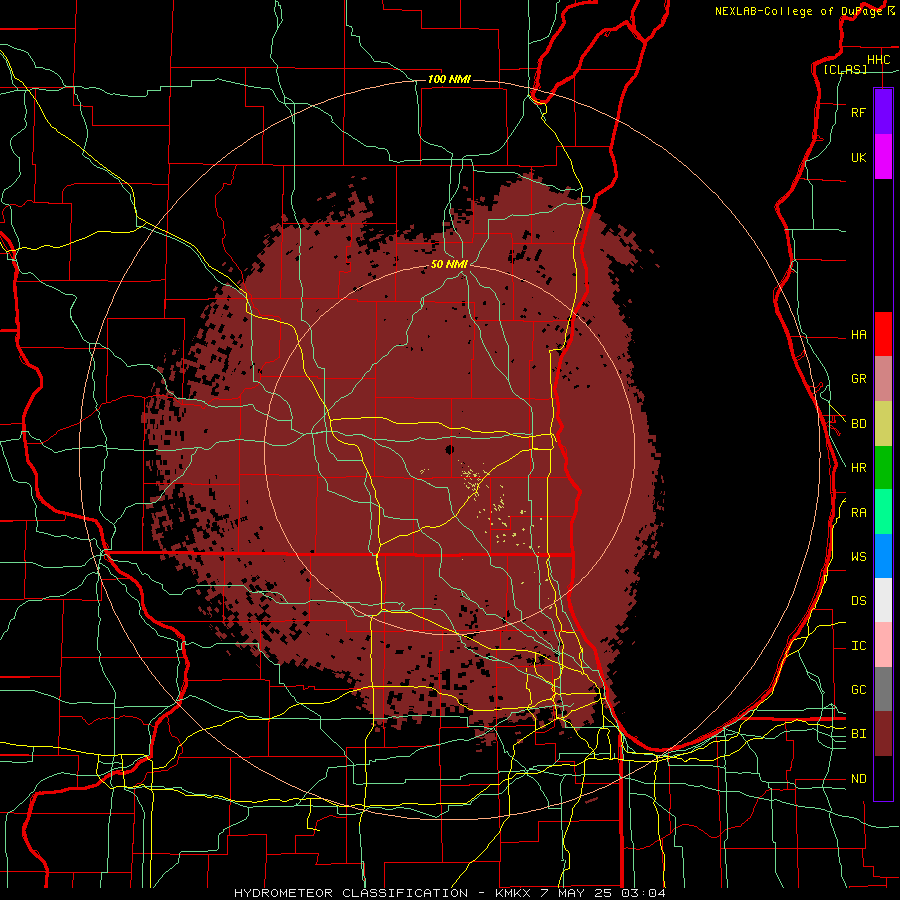Click the ND black legend swatch

click(883, 778)
